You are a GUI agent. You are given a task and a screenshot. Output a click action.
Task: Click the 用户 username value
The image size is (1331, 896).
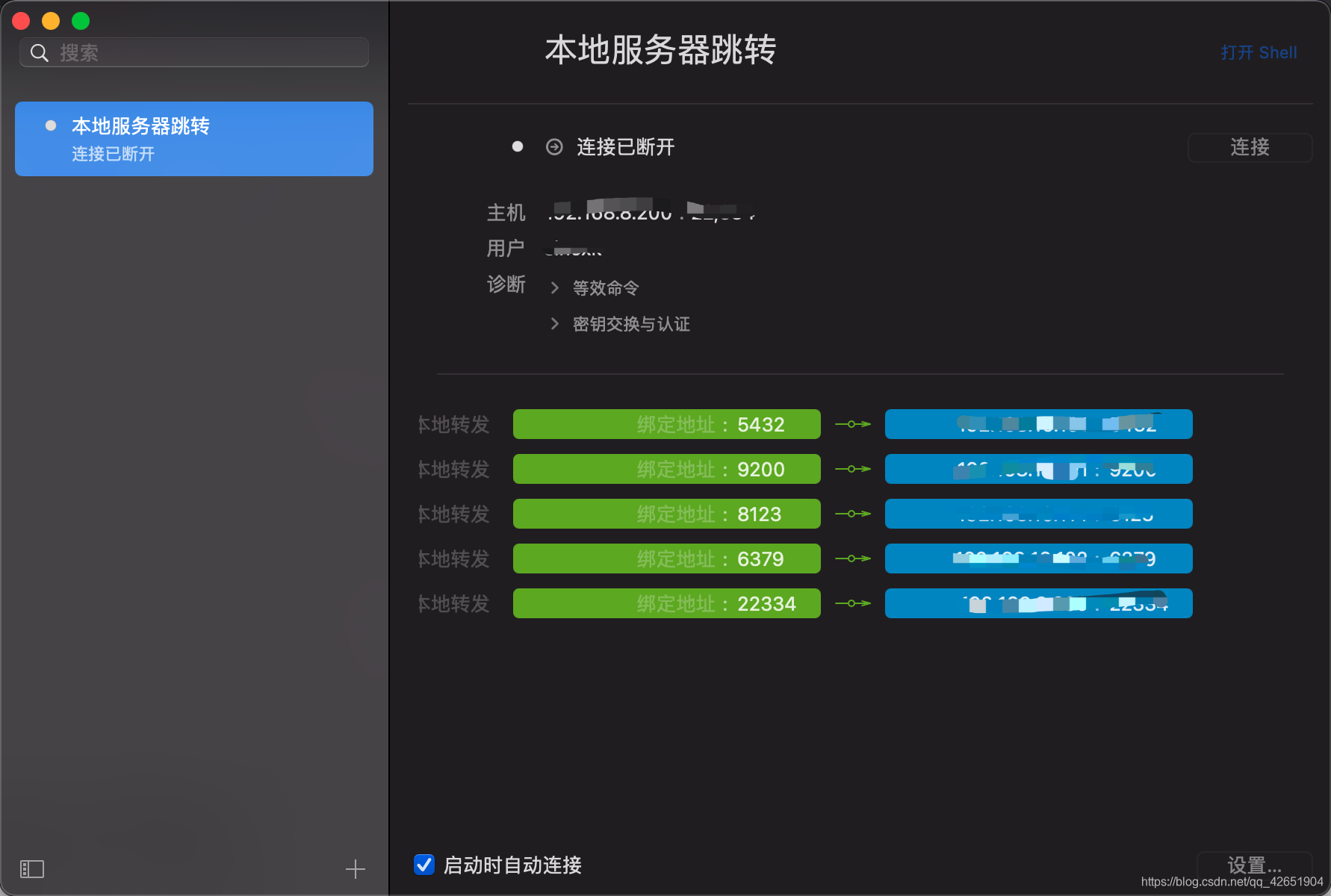coord(574,249)
